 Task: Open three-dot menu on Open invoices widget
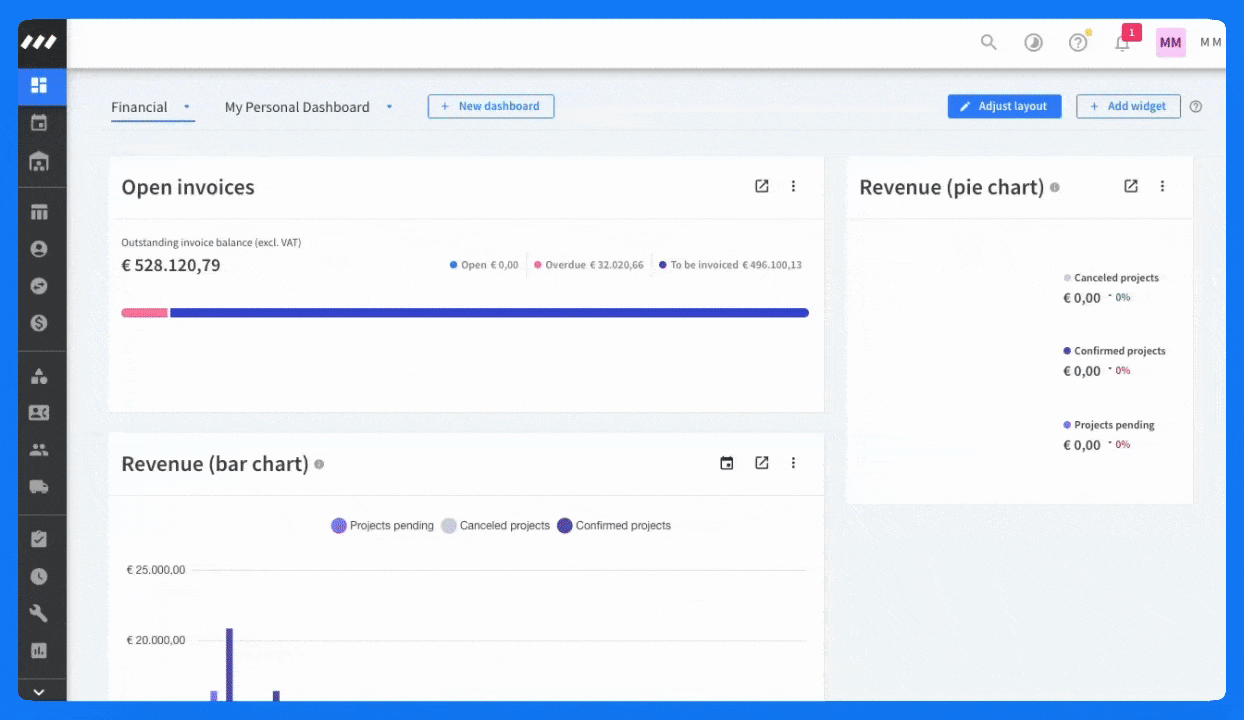point(794,186)
